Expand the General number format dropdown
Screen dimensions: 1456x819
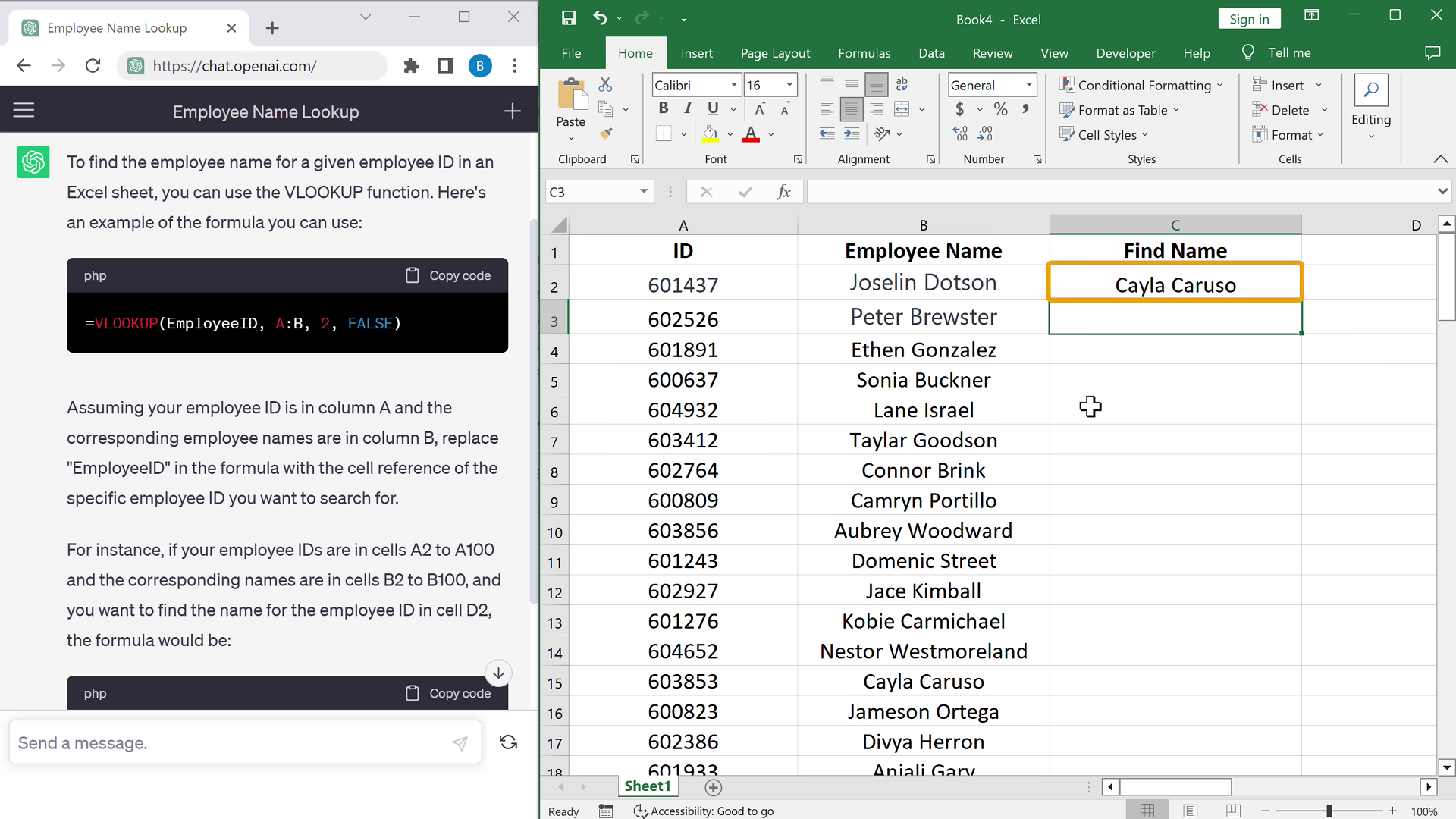tap(1029, 85)
